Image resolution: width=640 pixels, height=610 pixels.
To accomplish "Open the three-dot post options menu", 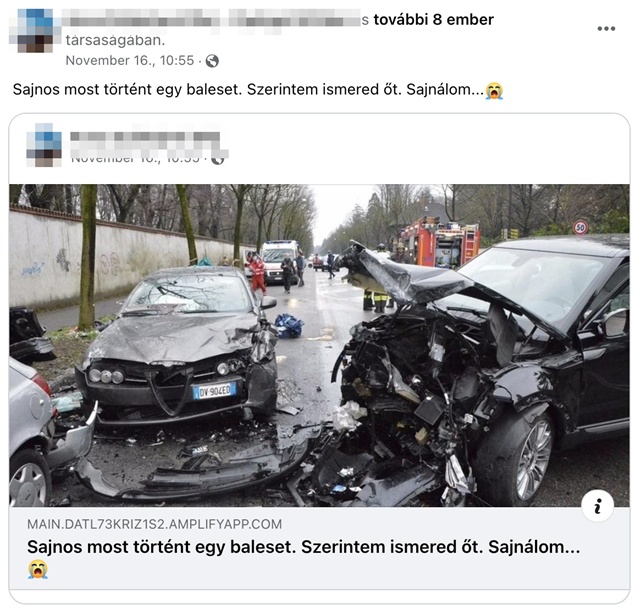I will coord(606,29).
